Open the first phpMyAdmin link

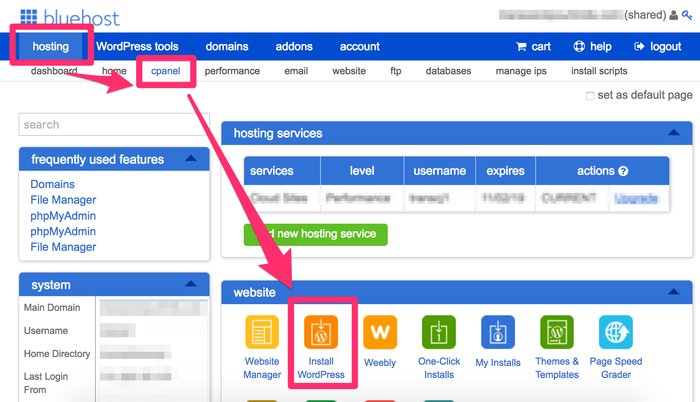pyautogui.click(x=63, y=216)
